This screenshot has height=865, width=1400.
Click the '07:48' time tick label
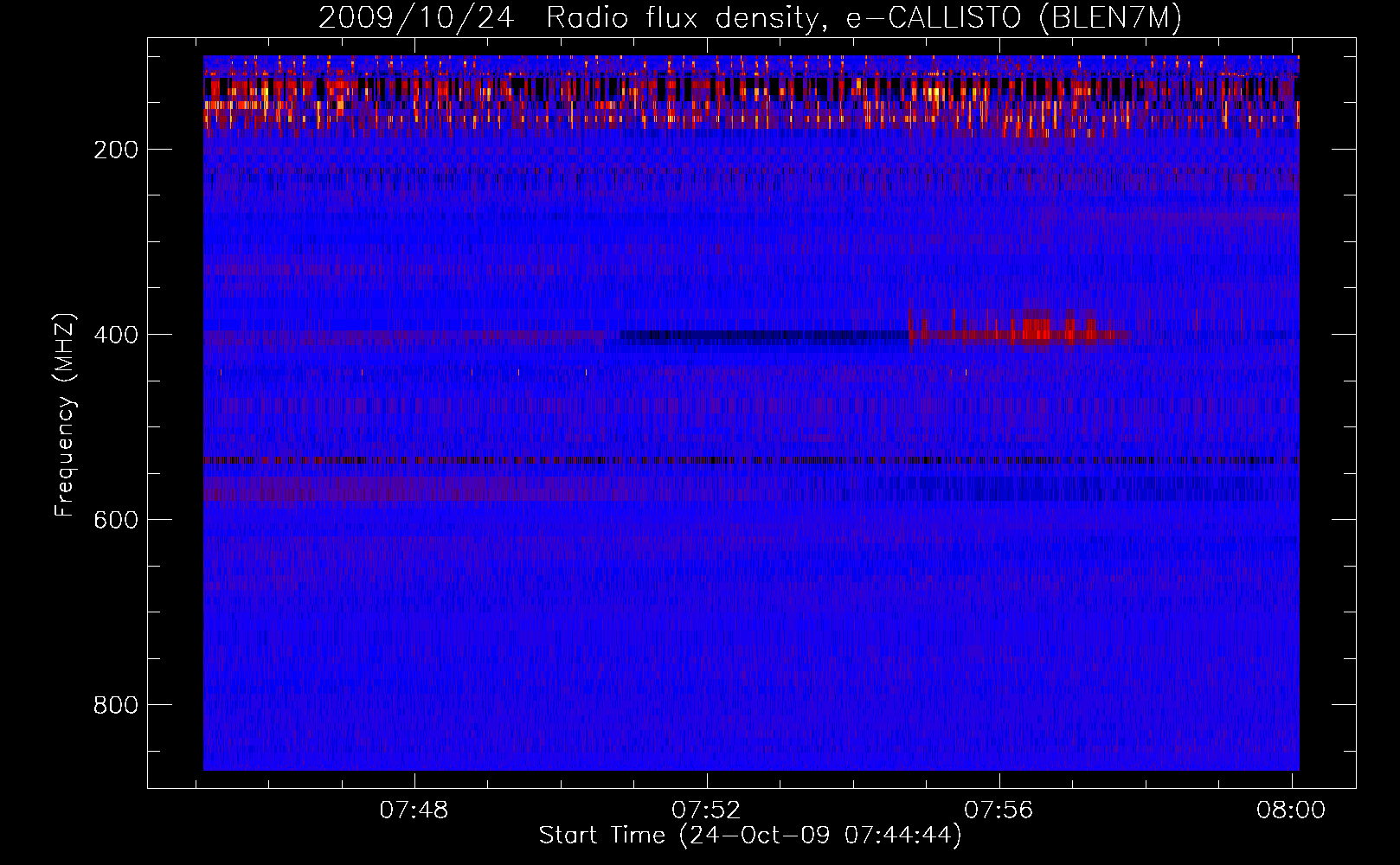pyautogui.click(x=414, y=811)
